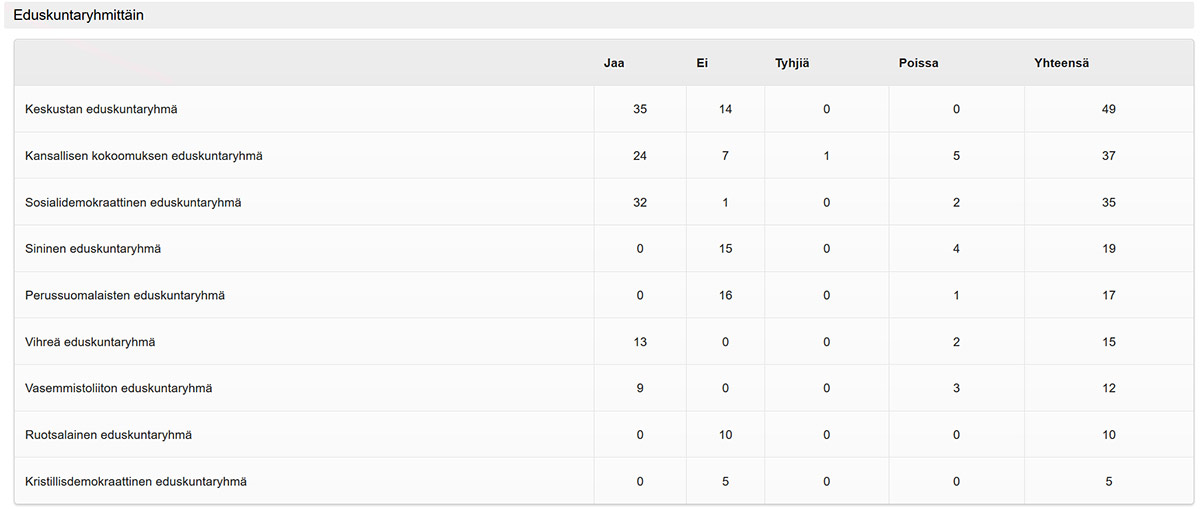
Task: Select Sosialidemokraattinen eduskuntaryhmä row label
Action: (133, 202)
